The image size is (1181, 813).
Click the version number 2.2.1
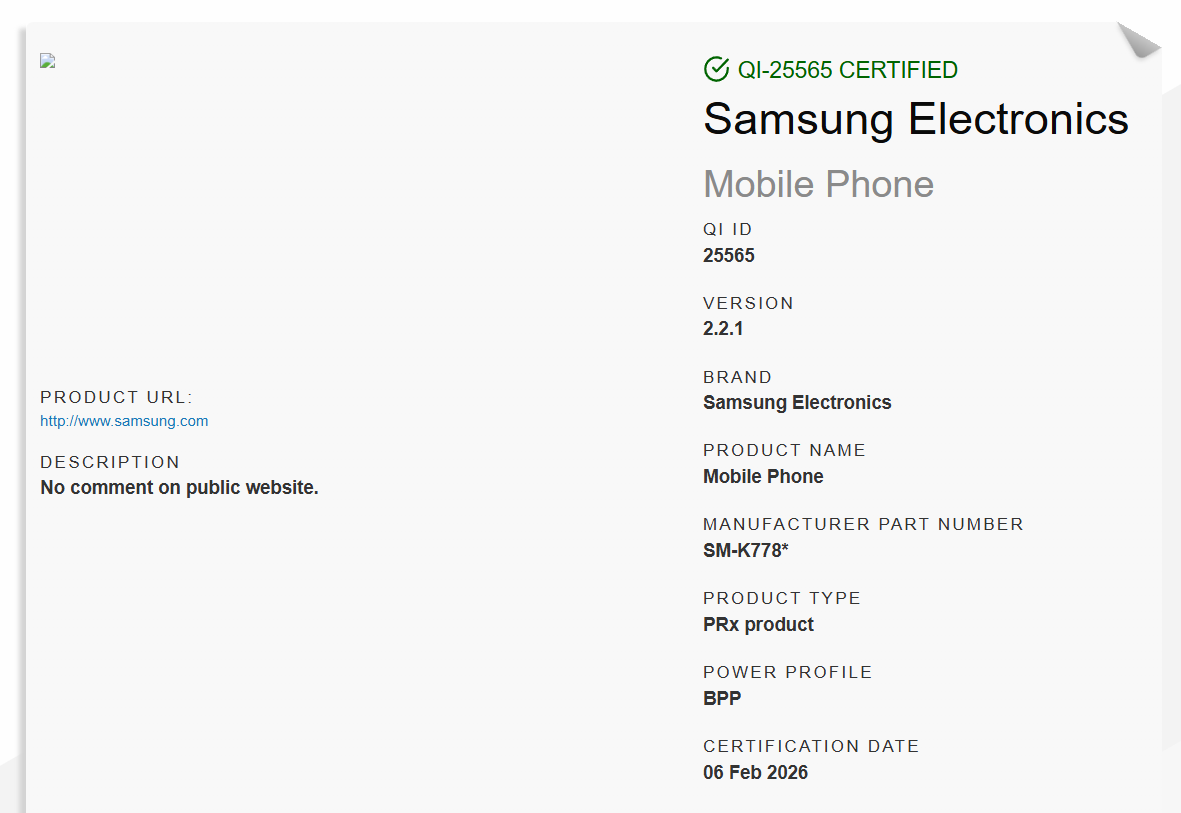point(723,328)
